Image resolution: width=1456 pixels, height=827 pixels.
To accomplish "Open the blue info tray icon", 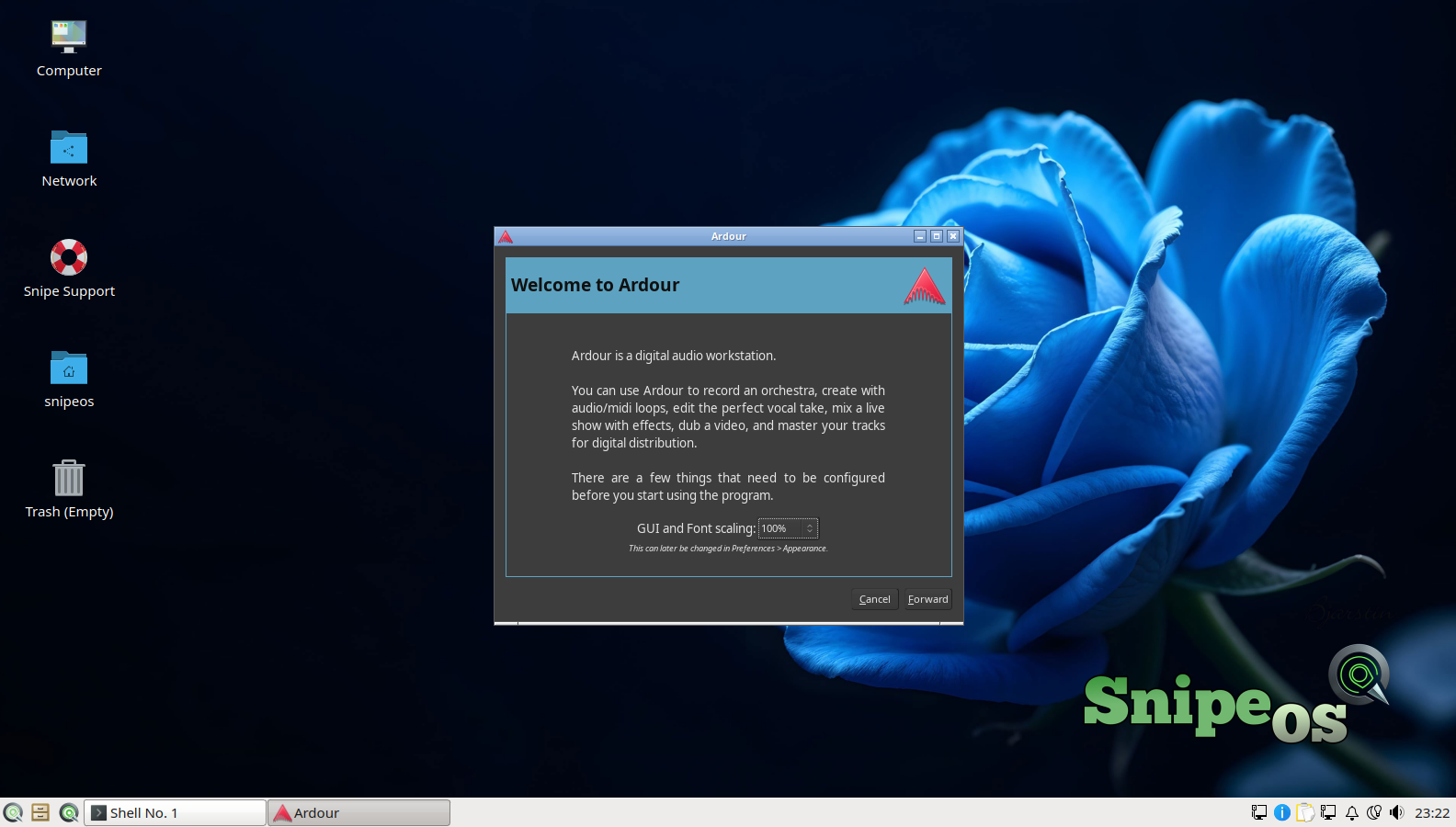I will (x=1282, y=812).
